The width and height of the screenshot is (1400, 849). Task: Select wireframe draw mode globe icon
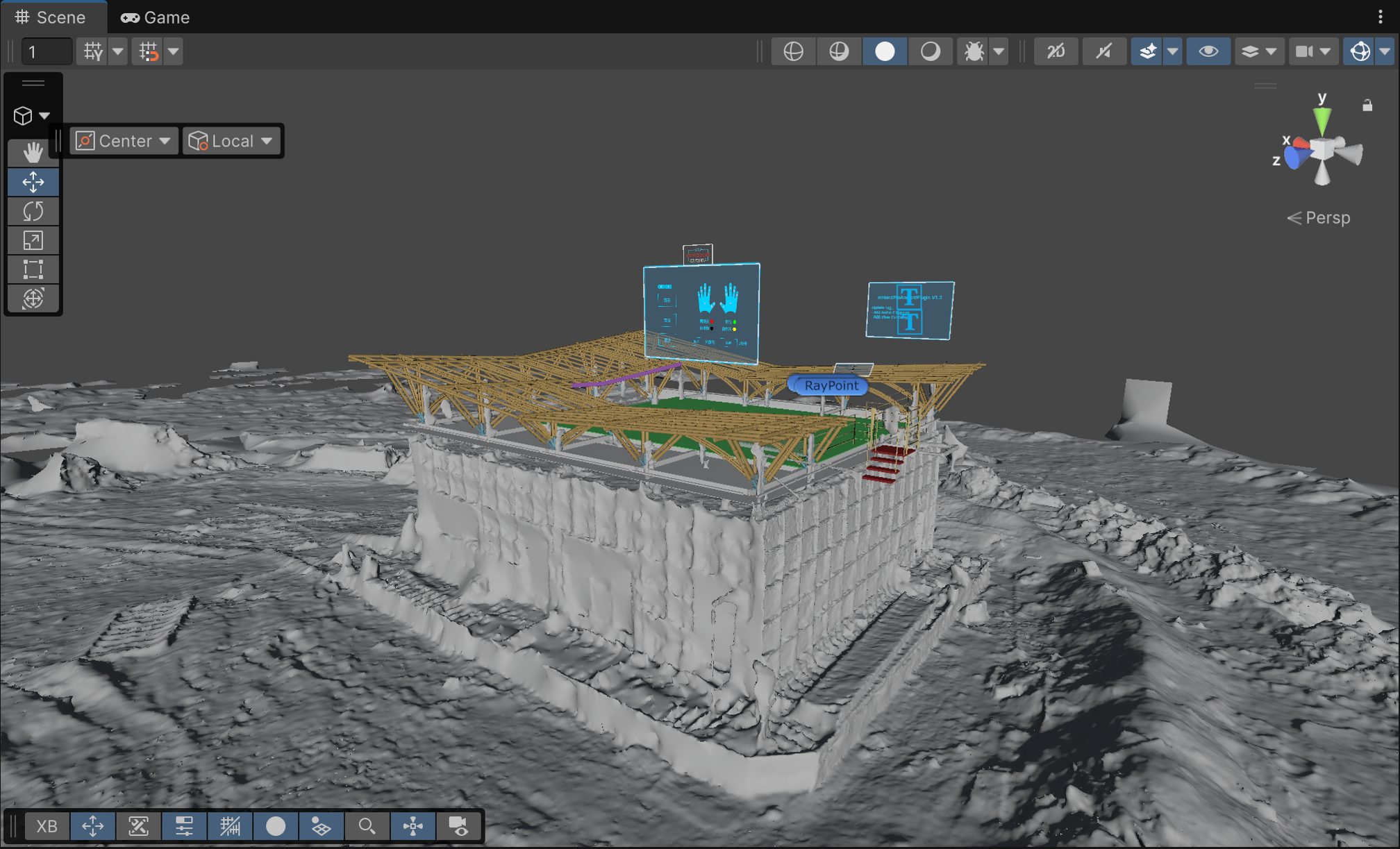click(794, 51)
